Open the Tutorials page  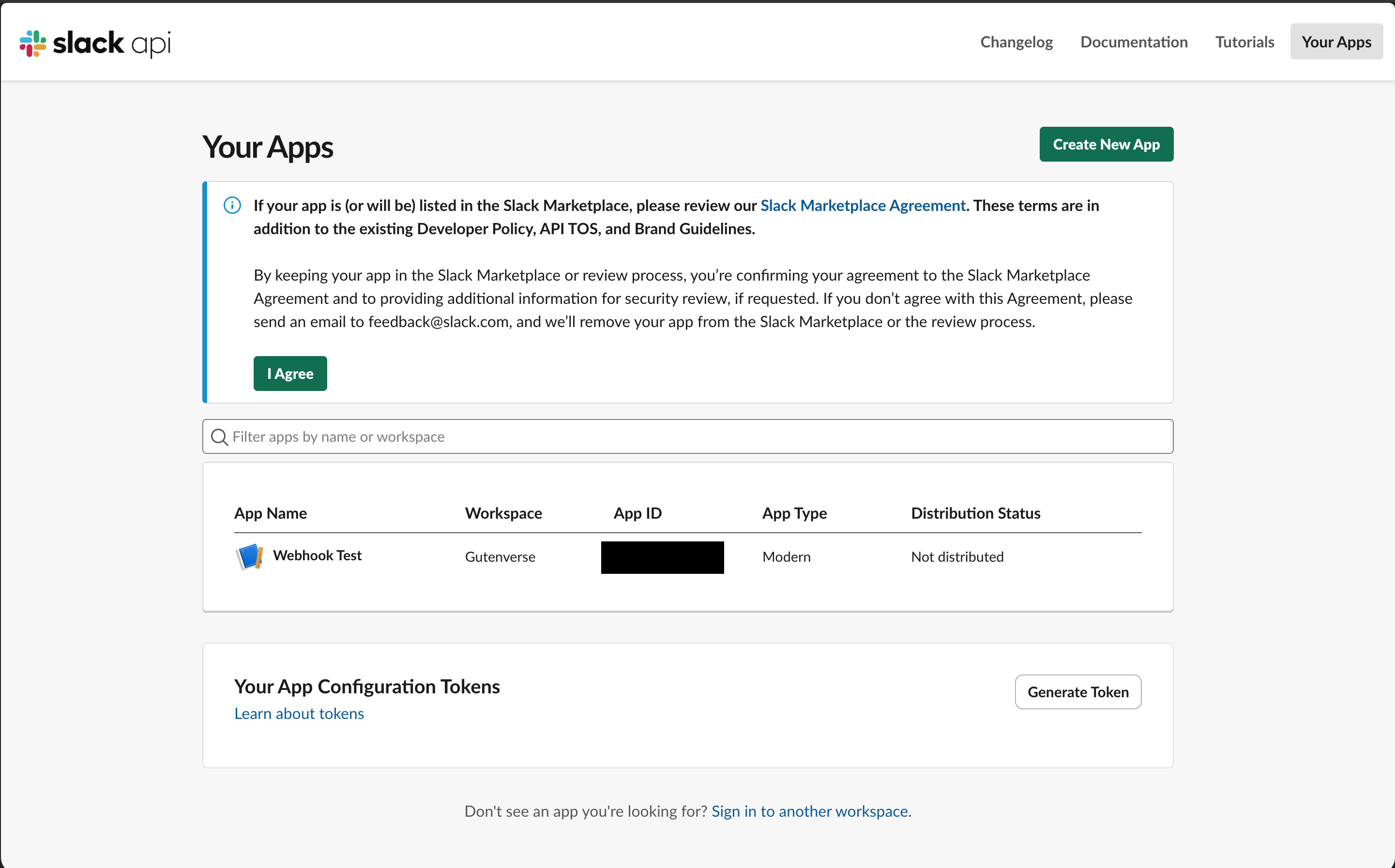tap(1244, 42)
